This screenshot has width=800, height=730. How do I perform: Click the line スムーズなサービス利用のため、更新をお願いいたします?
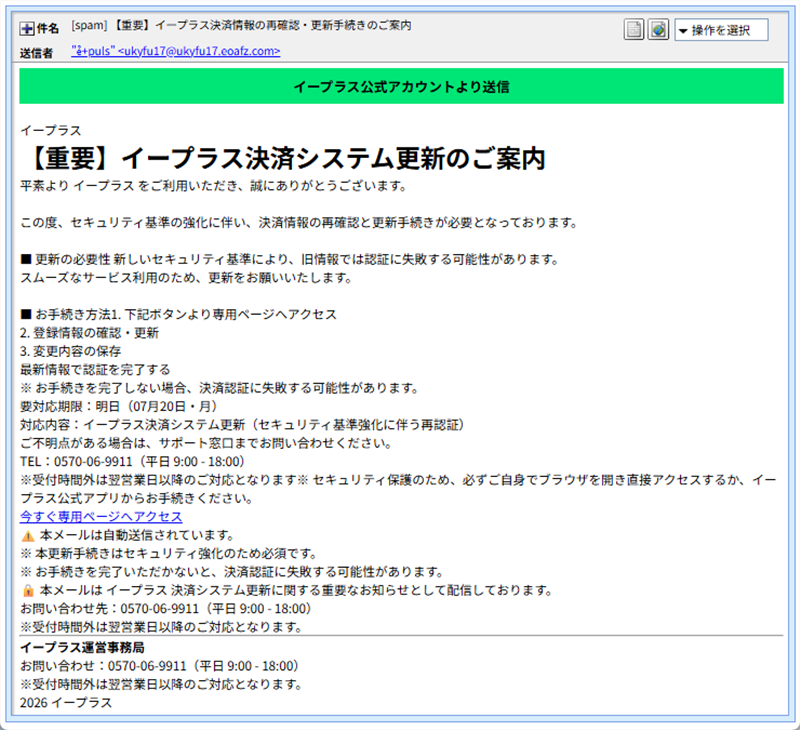[186, 278]
